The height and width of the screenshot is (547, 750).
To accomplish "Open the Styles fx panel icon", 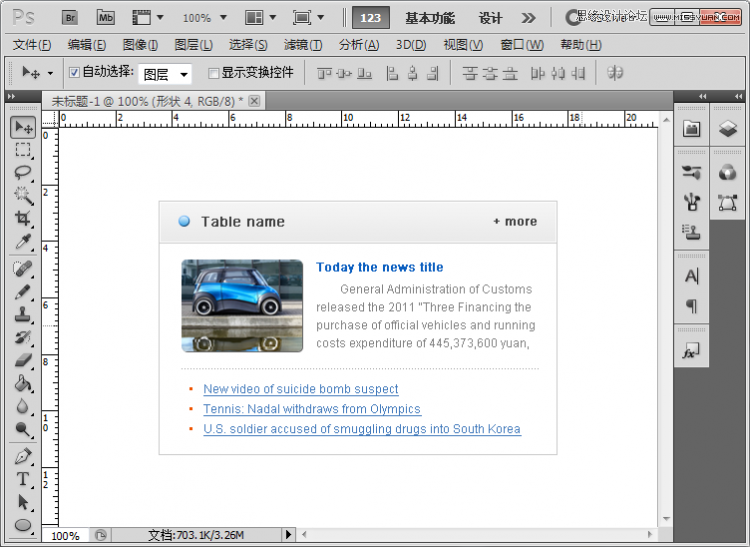I will click(x=691, y=351).
